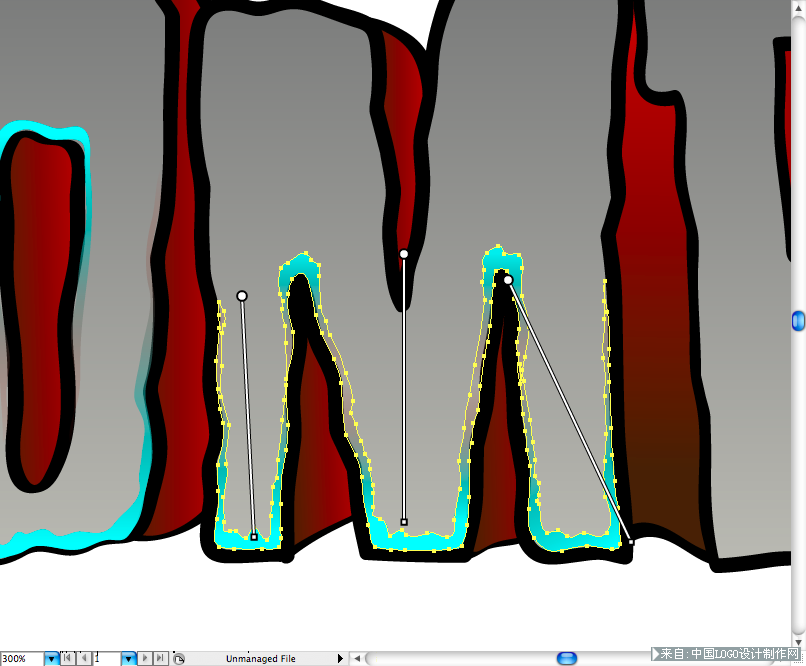Go to the first artboard
Screen dimensions: 806x666
(x=67, y=658)
